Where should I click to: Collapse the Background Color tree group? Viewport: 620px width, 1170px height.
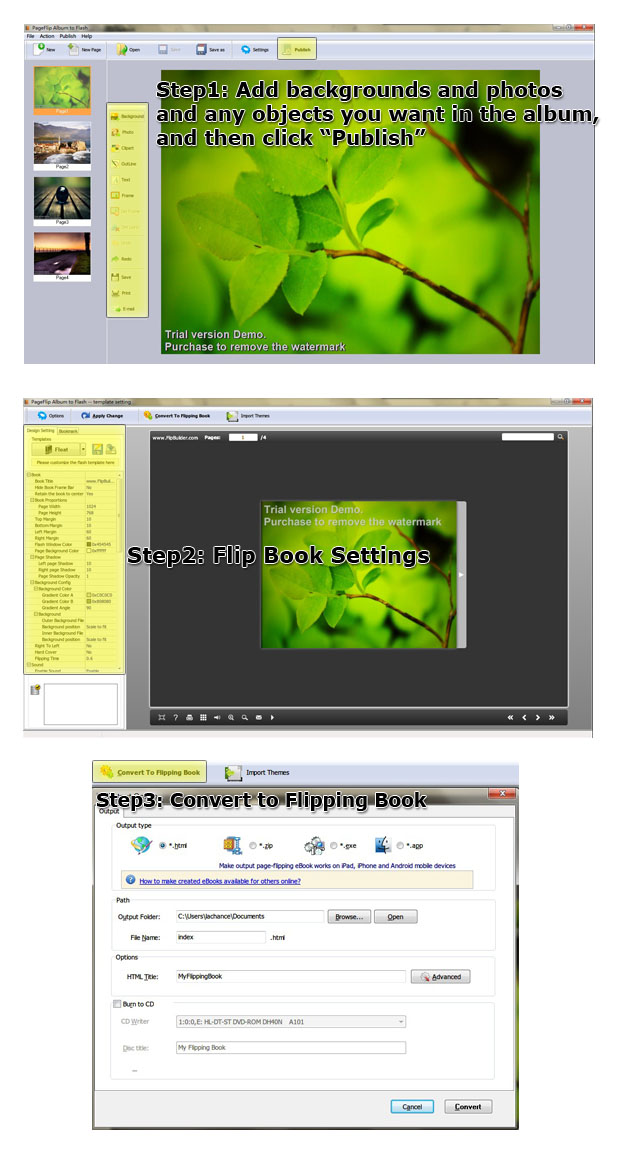coord(34,588)
